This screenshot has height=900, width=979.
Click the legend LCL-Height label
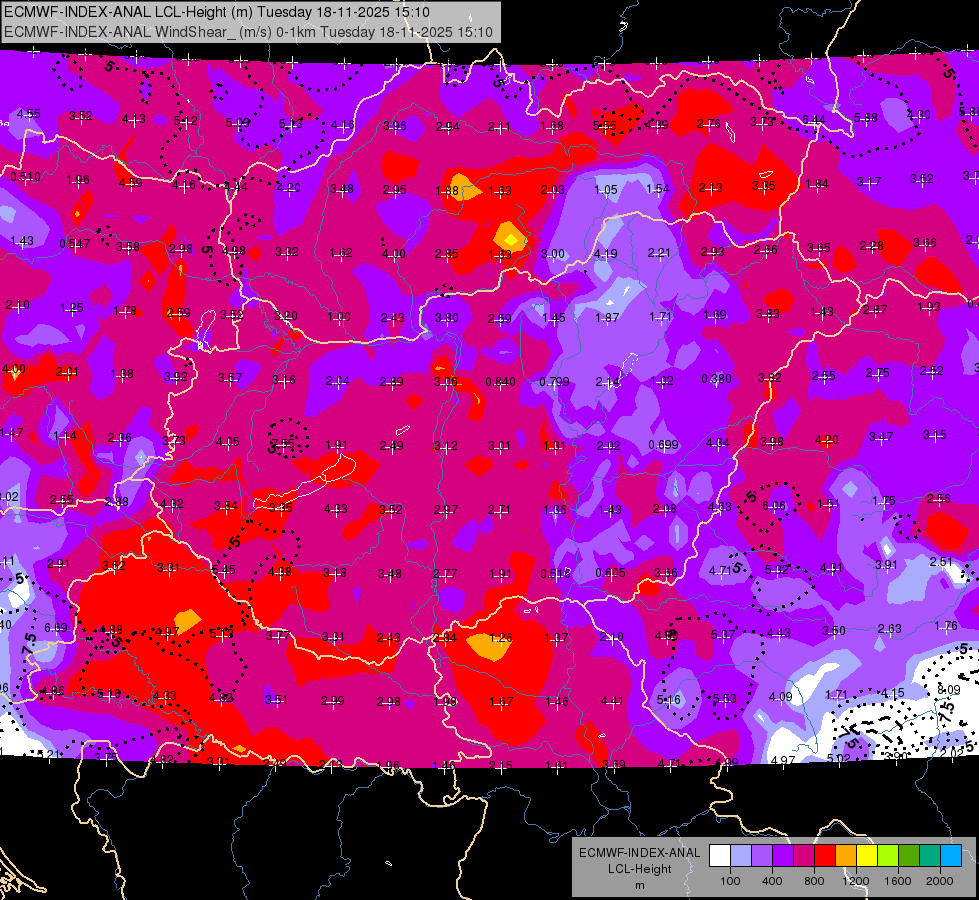(x=639, y=869)
